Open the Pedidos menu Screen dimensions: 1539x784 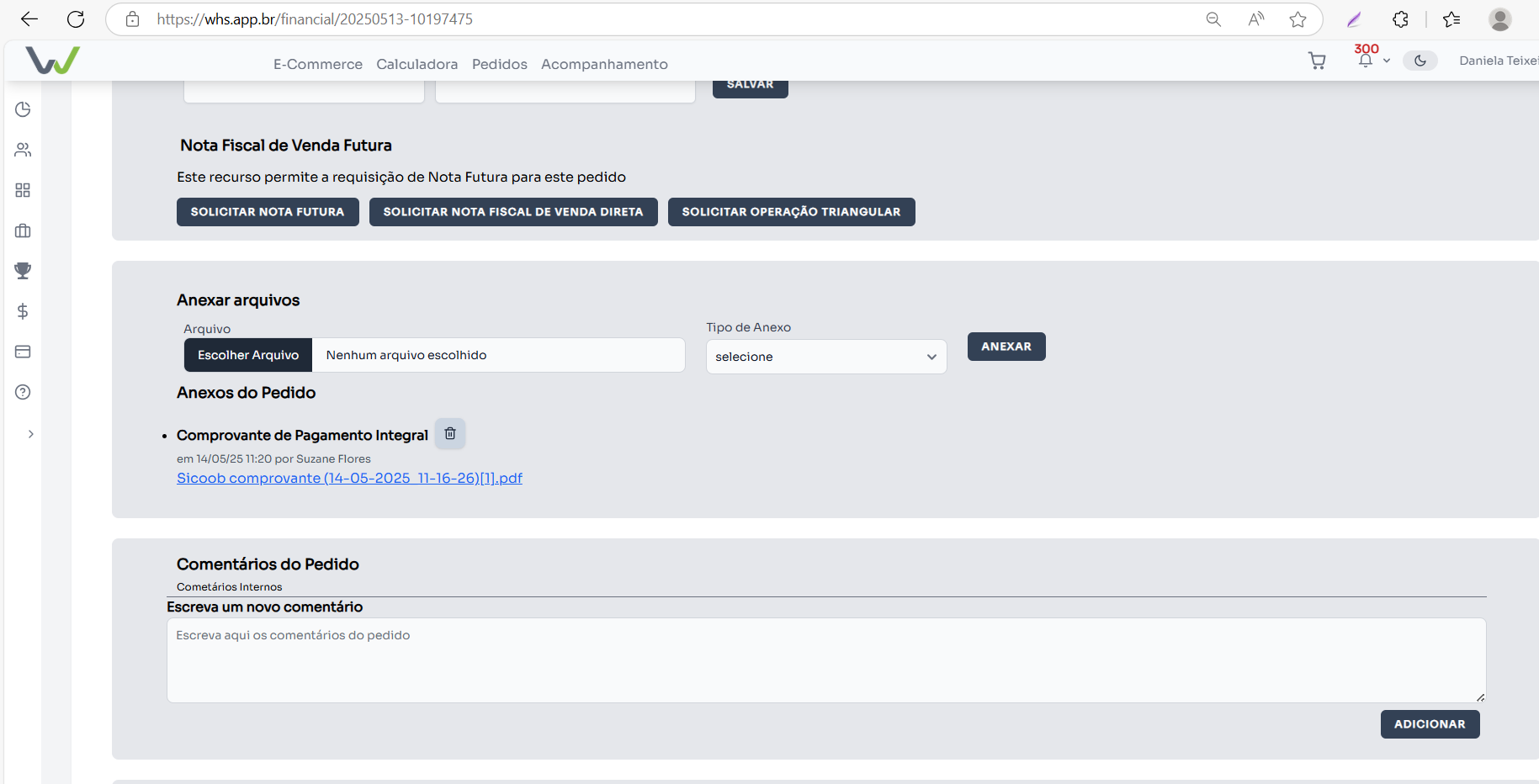point(499,64)
